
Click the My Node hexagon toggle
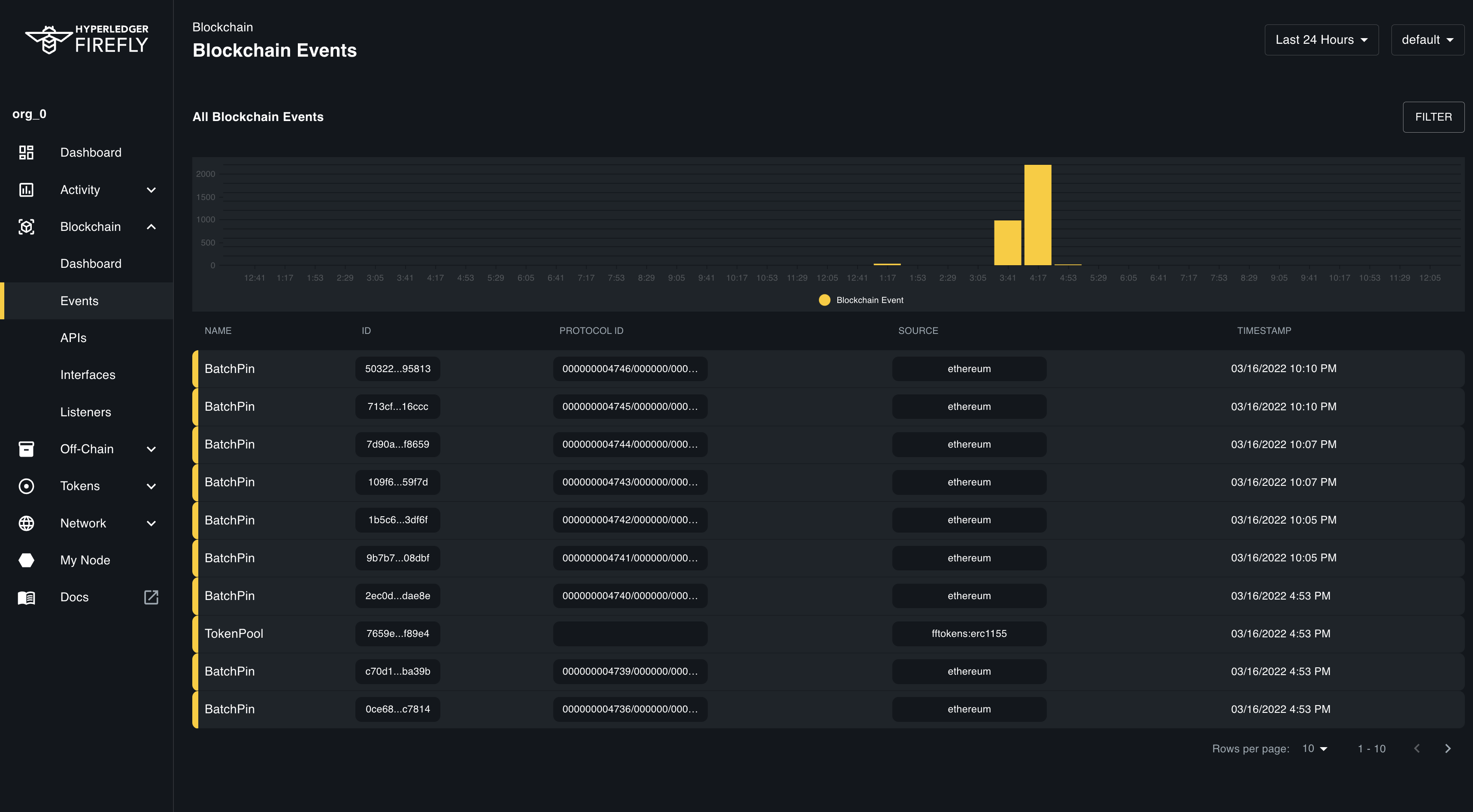(26, 560)
